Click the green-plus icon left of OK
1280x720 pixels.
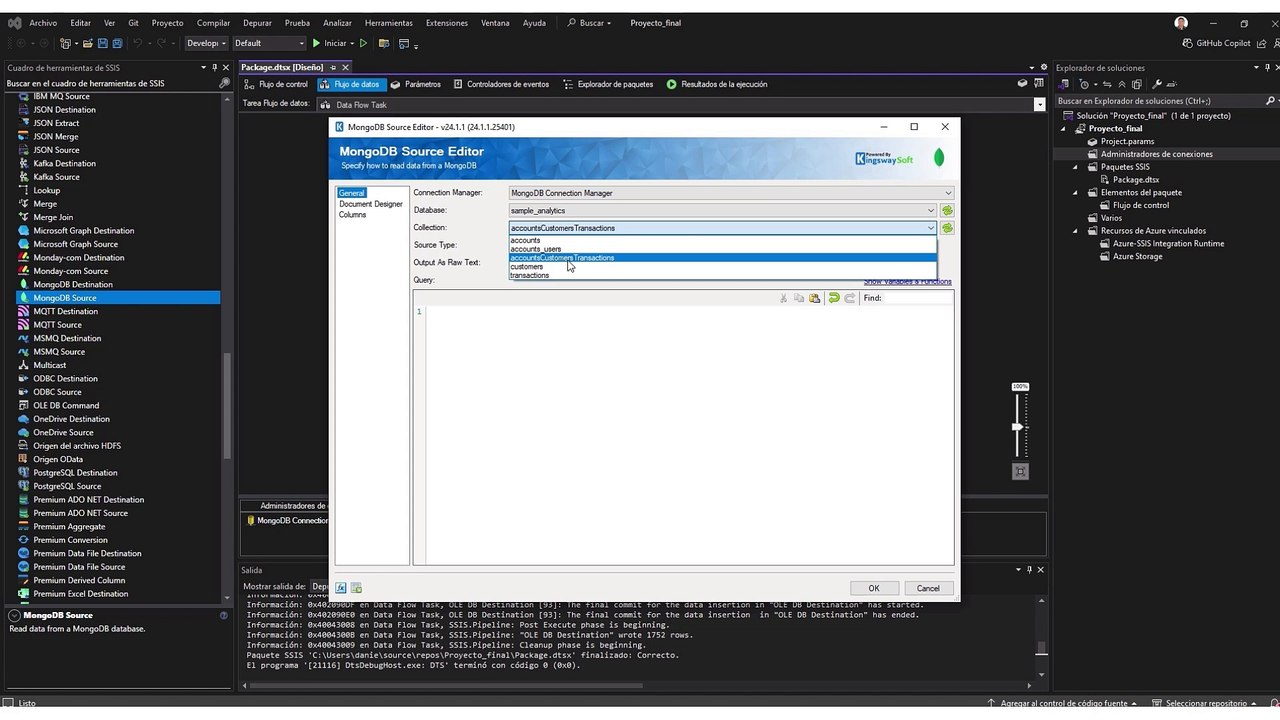click(356, 588)
